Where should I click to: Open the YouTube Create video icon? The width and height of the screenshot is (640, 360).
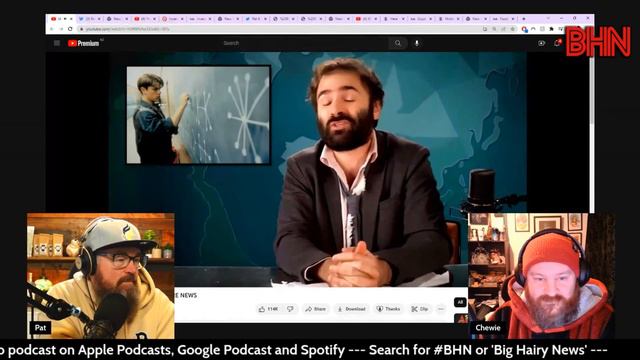coord(541,43)
